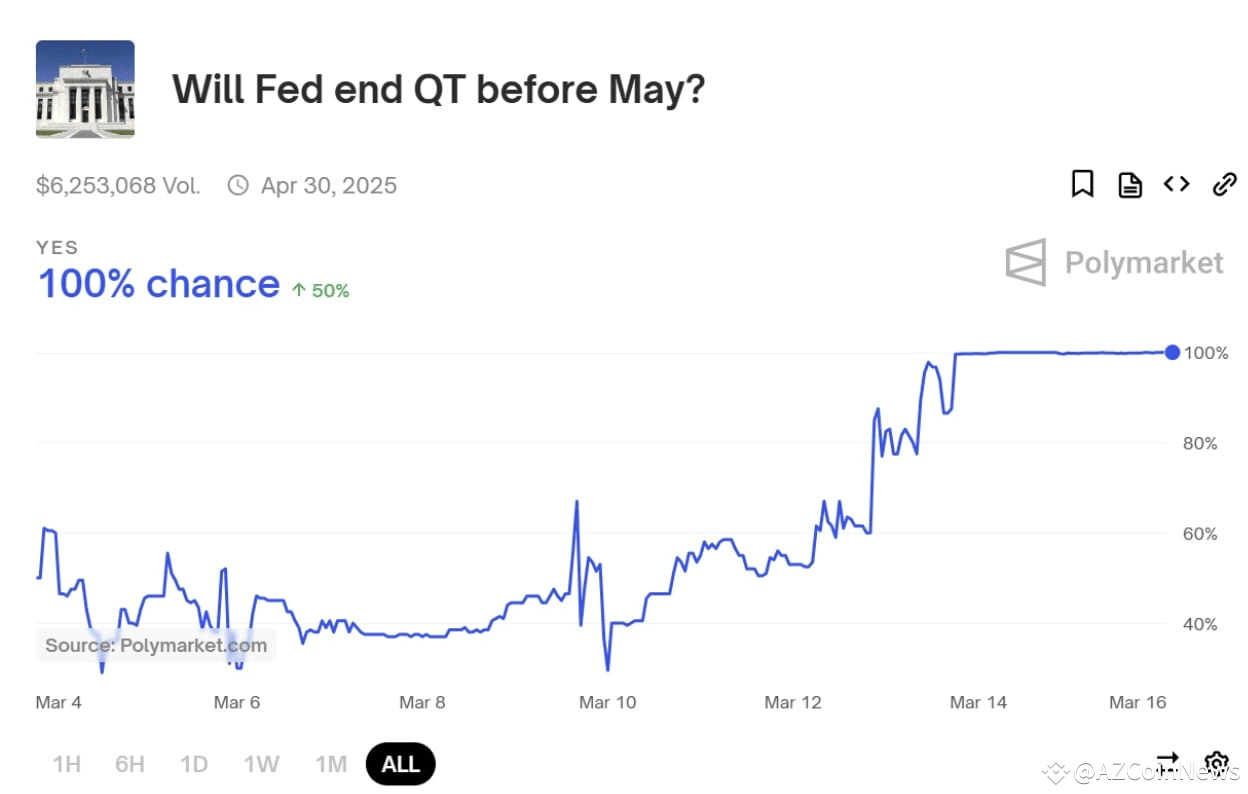Select the 6H interval option

tap(129, 763)
